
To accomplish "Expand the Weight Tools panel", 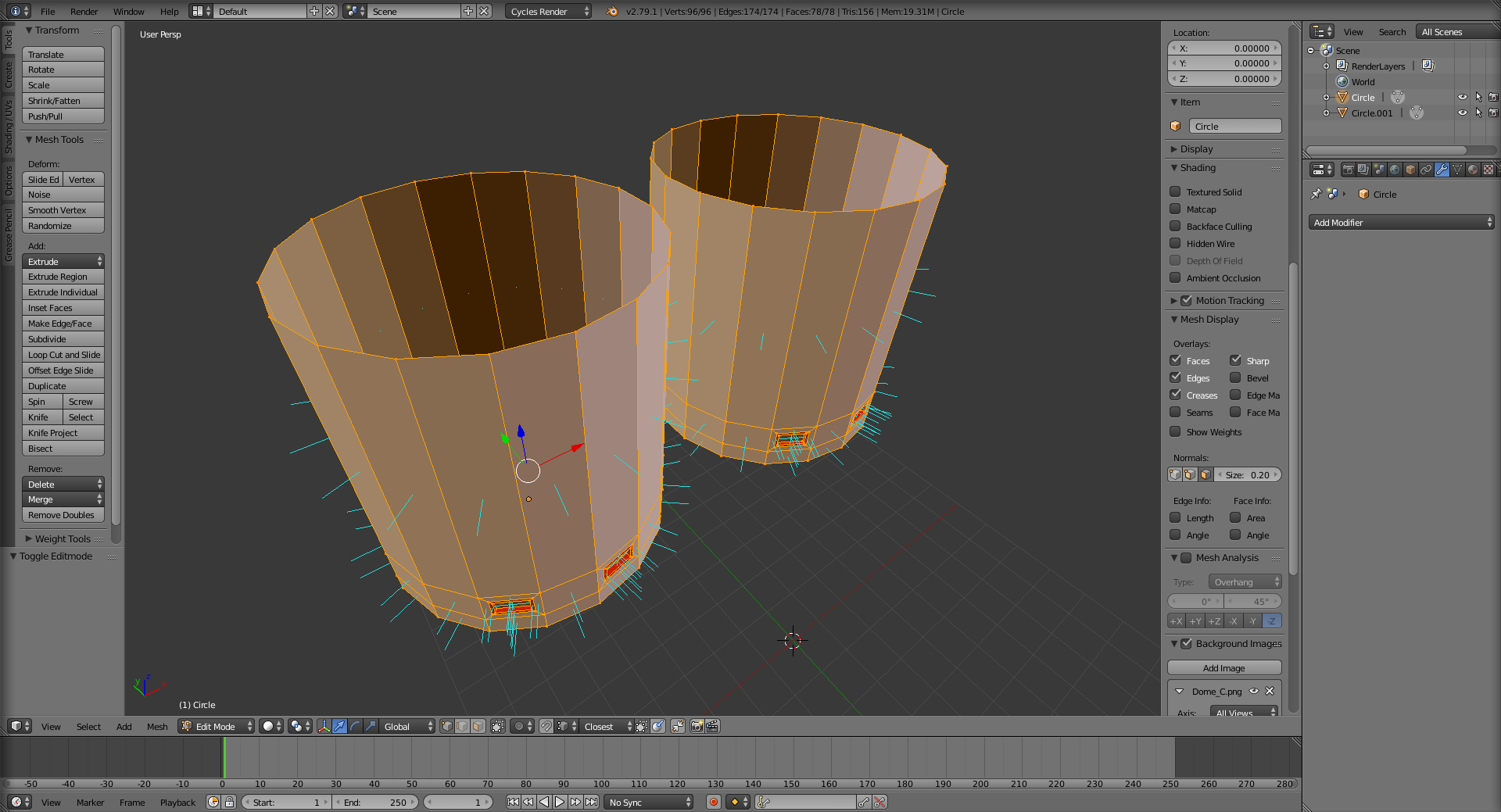I will (x=63, y=538).
